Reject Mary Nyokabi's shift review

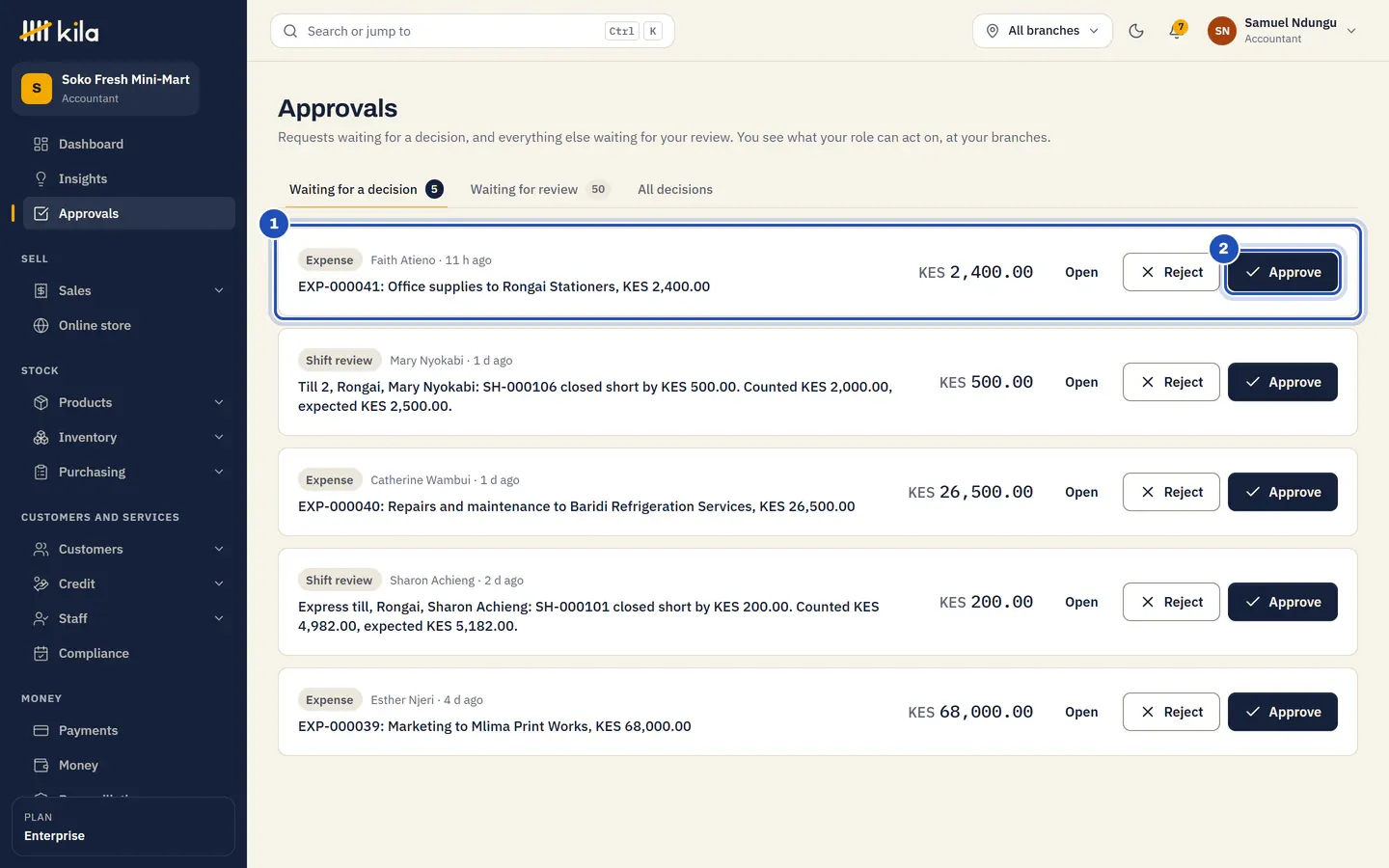tap(1171, 382)
